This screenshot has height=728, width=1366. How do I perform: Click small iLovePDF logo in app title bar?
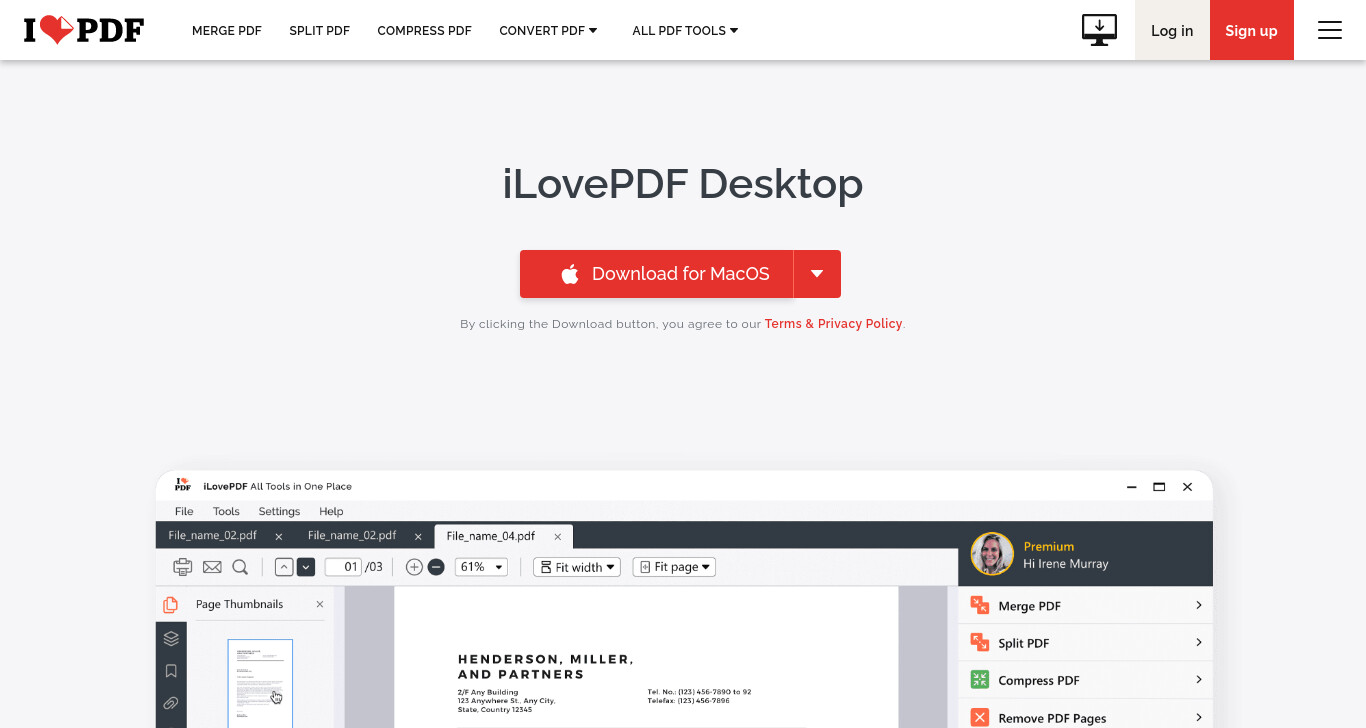[x=182, y=485]
